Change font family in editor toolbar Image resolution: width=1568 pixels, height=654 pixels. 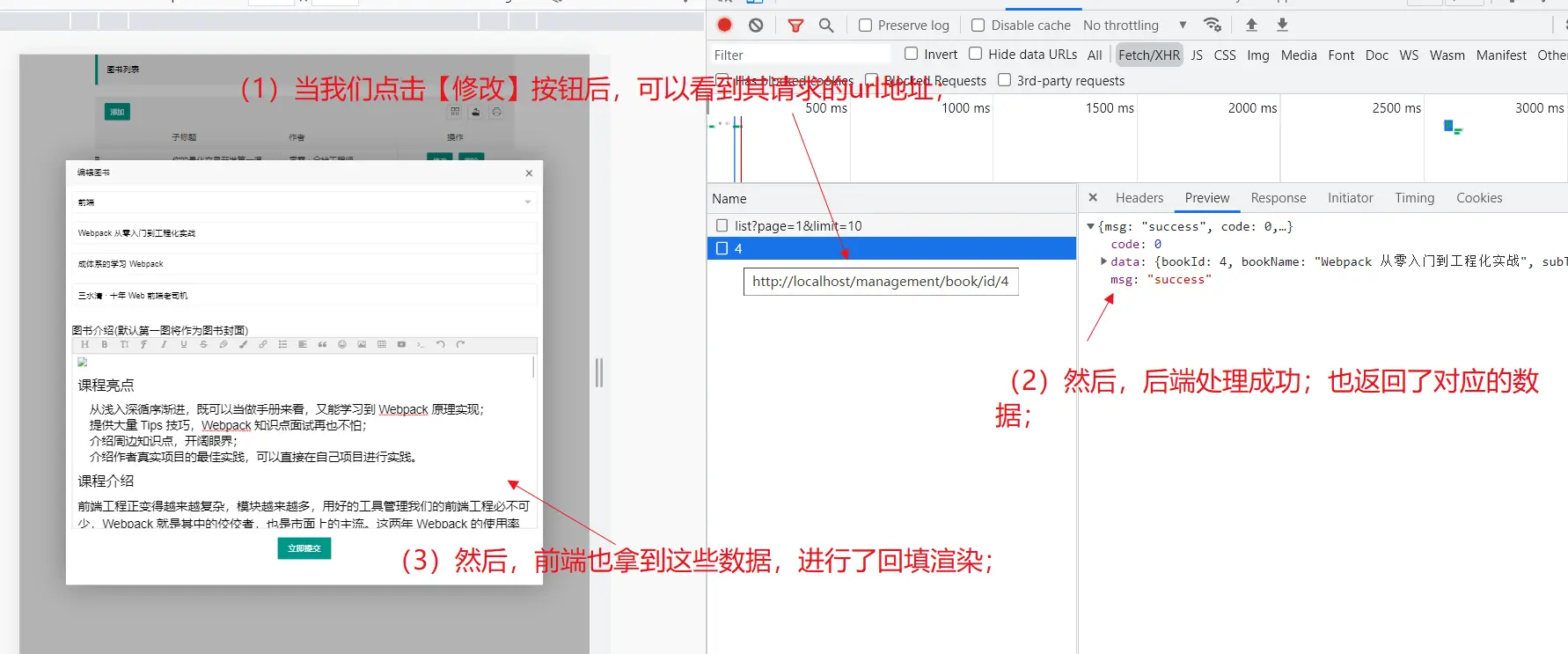click(144, 345)
